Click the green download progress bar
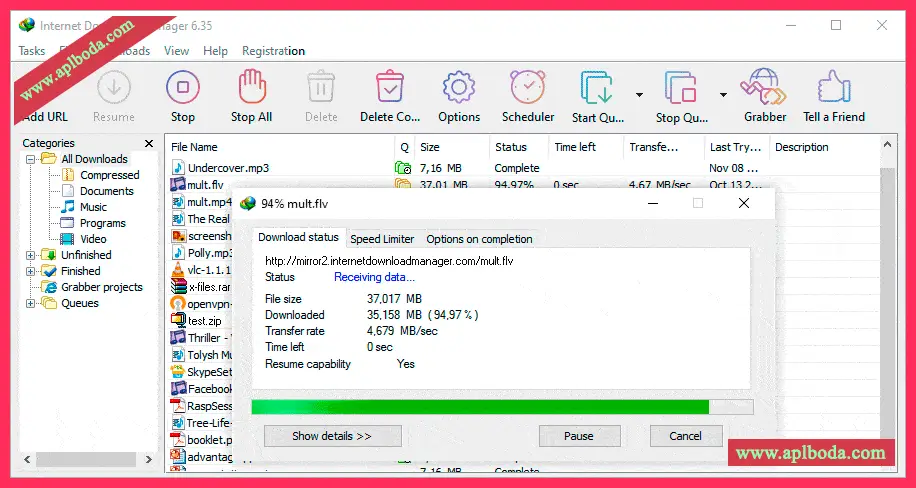Viewport: 916px width, 488px height. pos(480,407)
